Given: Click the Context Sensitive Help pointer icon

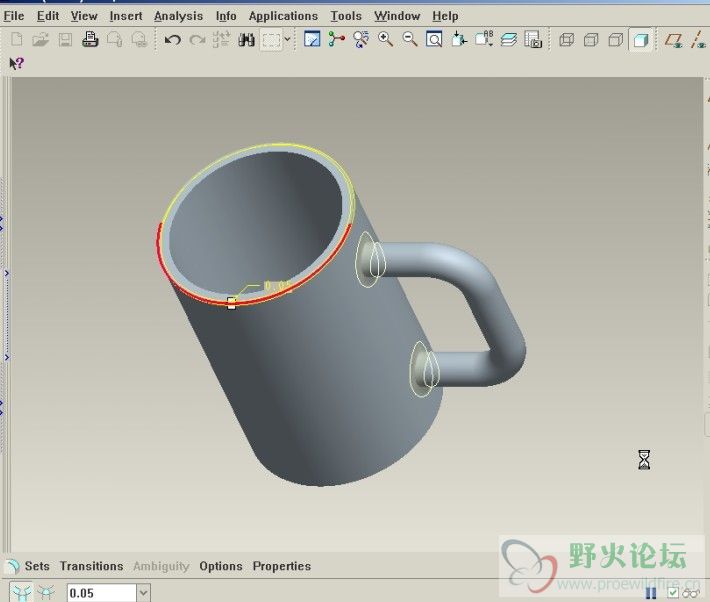Looking at the screenshot, I should tap(16, 63).
